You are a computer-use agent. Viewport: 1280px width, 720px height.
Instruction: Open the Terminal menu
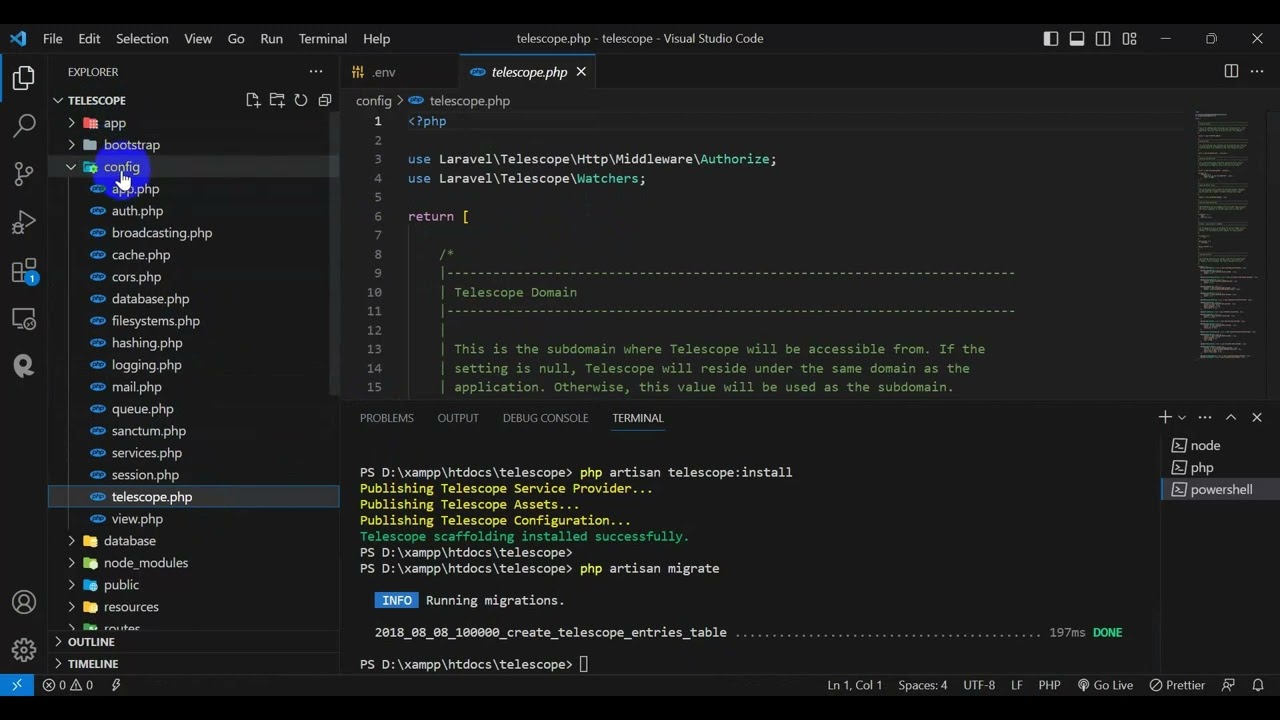pos(323,38)
